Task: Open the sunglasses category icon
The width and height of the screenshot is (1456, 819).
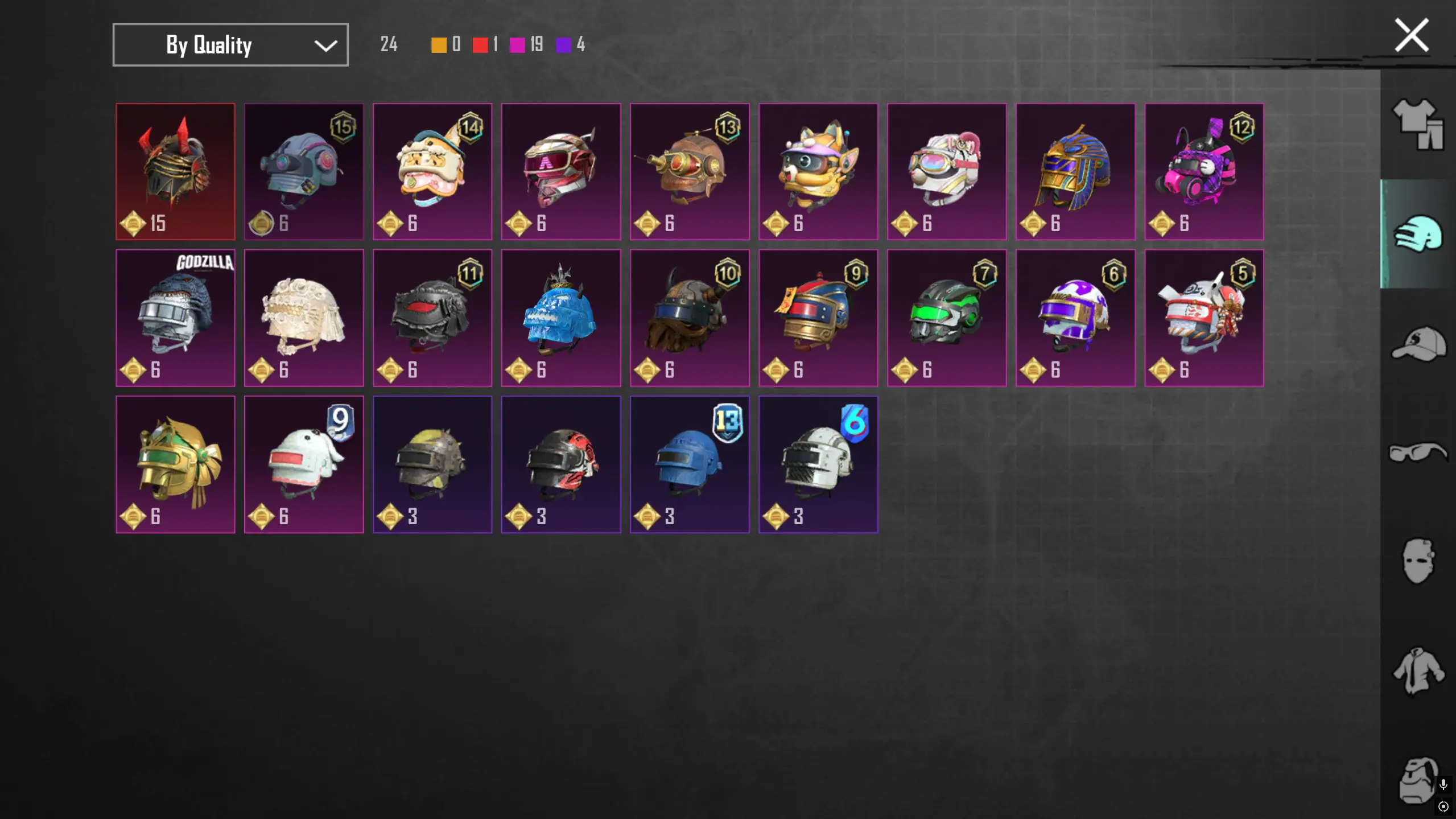Action: click(x=1418, y=452)
